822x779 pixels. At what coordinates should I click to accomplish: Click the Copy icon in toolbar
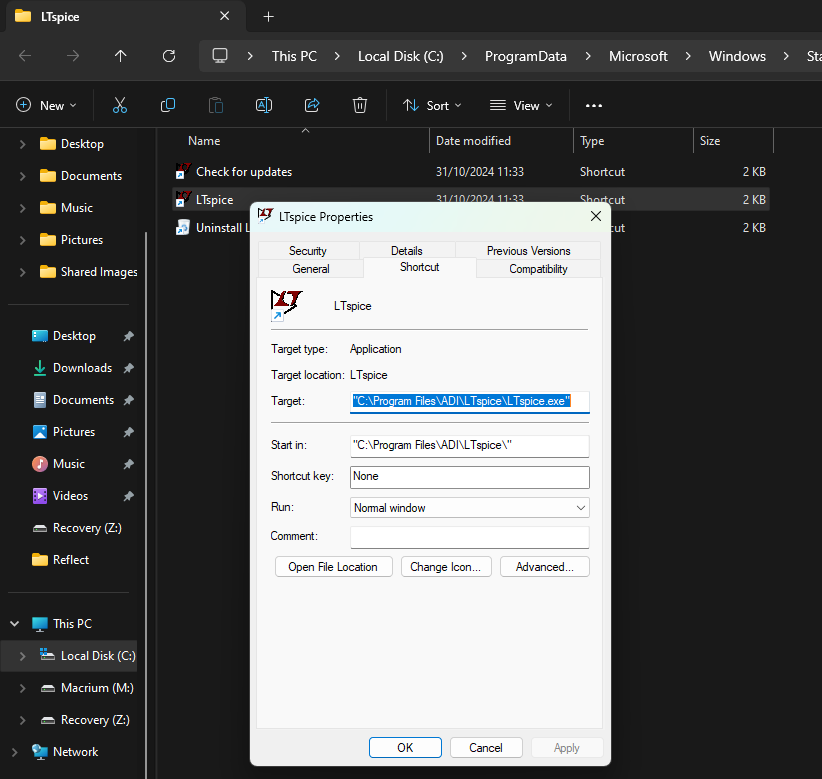pos(168,105)
